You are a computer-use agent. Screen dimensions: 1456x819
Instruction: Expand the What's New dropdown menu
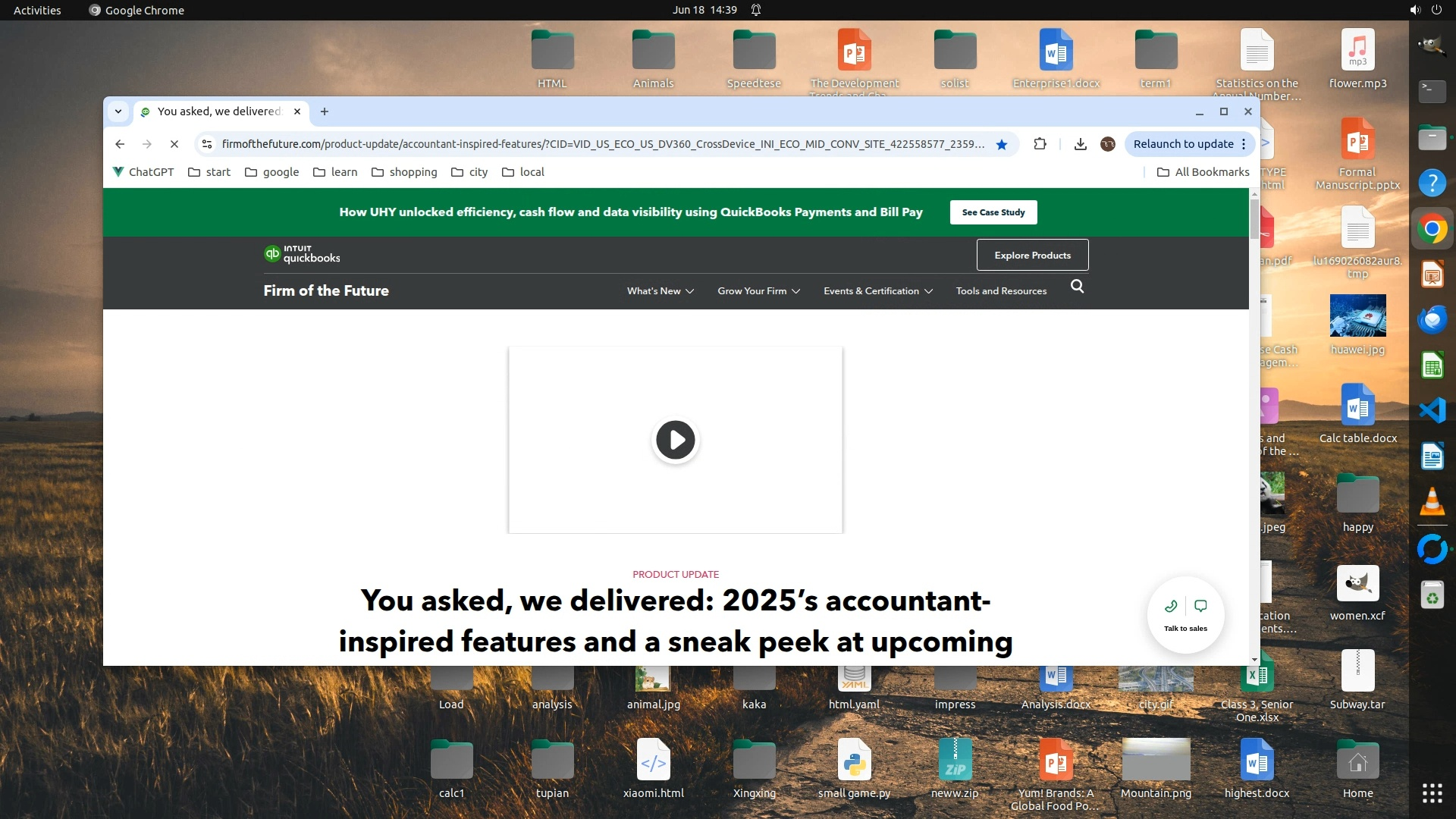coord(660,291)
